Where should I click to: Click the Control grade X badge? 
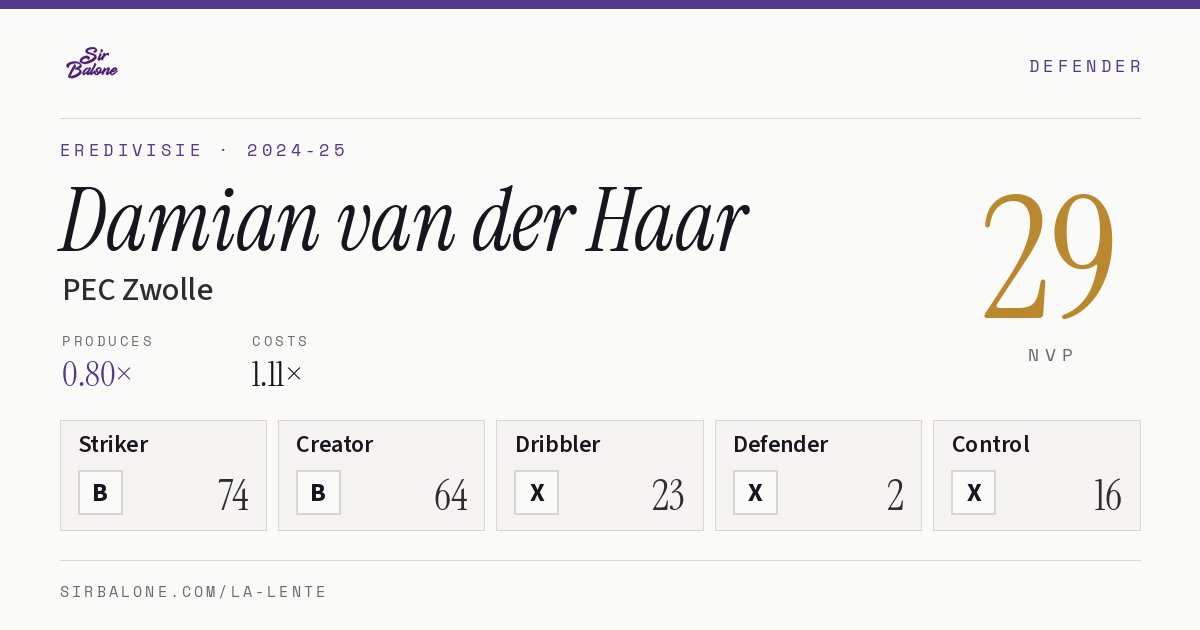tap(973, 493)
